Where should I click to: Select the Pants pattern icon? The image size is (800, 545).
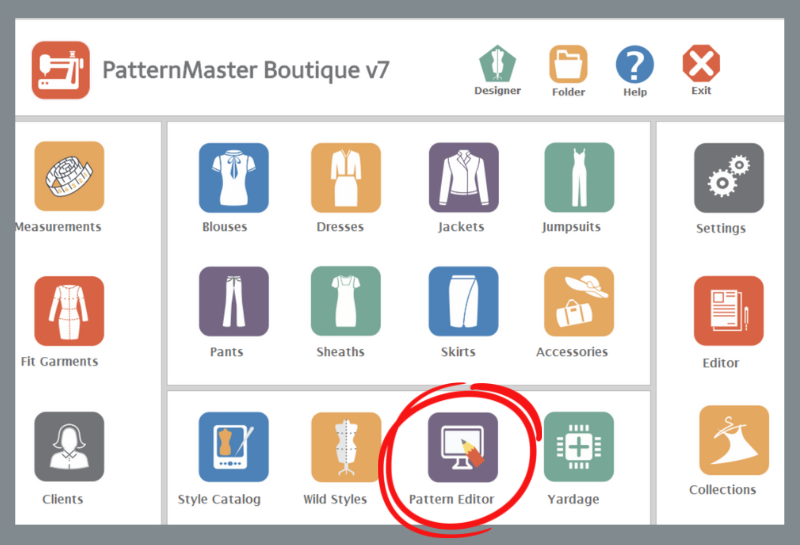click(x=234, y=301)
